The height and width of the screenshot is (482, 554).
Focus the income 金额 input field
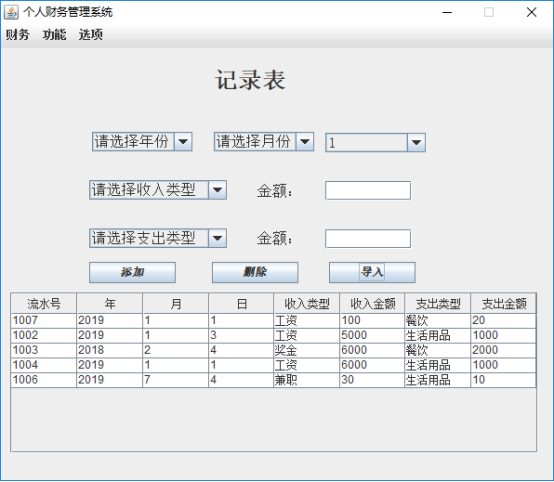pos(368,190)
